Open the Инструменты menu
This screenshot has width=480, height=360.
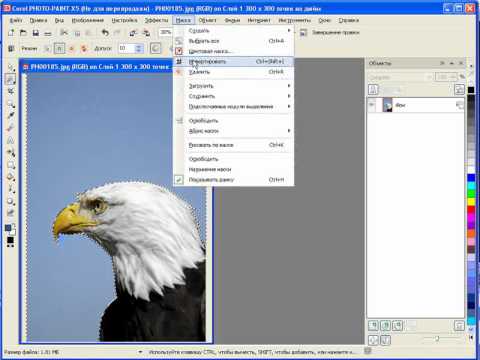[295, 20]
